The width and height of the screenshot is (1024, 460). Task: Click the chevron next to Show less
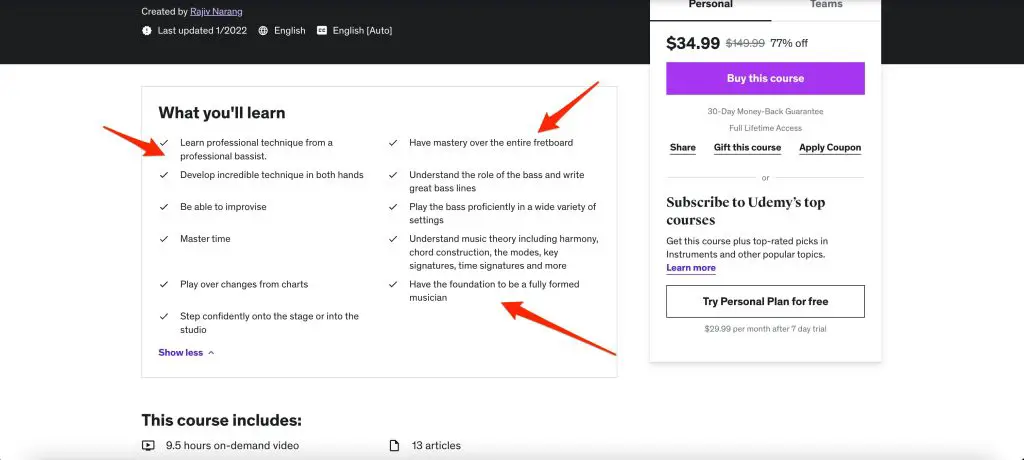click(211, 353)
